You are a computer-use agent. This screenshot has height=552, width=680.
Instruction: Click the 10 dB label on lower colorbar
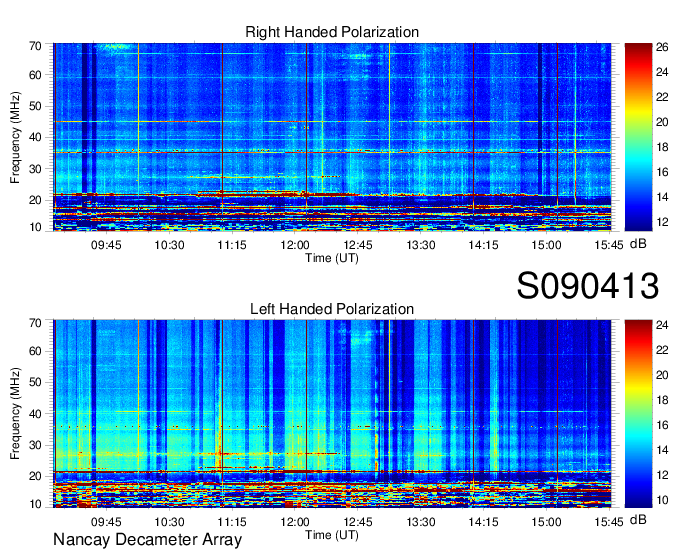click(662, 500)
